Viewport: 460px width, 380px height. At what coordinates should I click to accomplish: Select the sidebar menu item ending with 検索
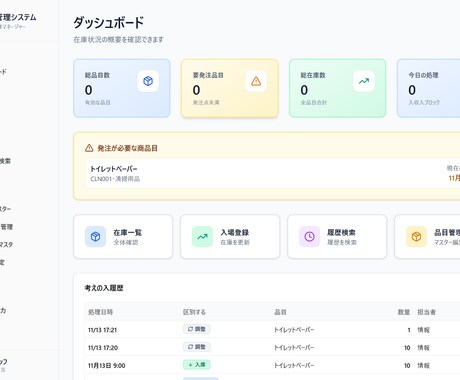coord(5,161)
